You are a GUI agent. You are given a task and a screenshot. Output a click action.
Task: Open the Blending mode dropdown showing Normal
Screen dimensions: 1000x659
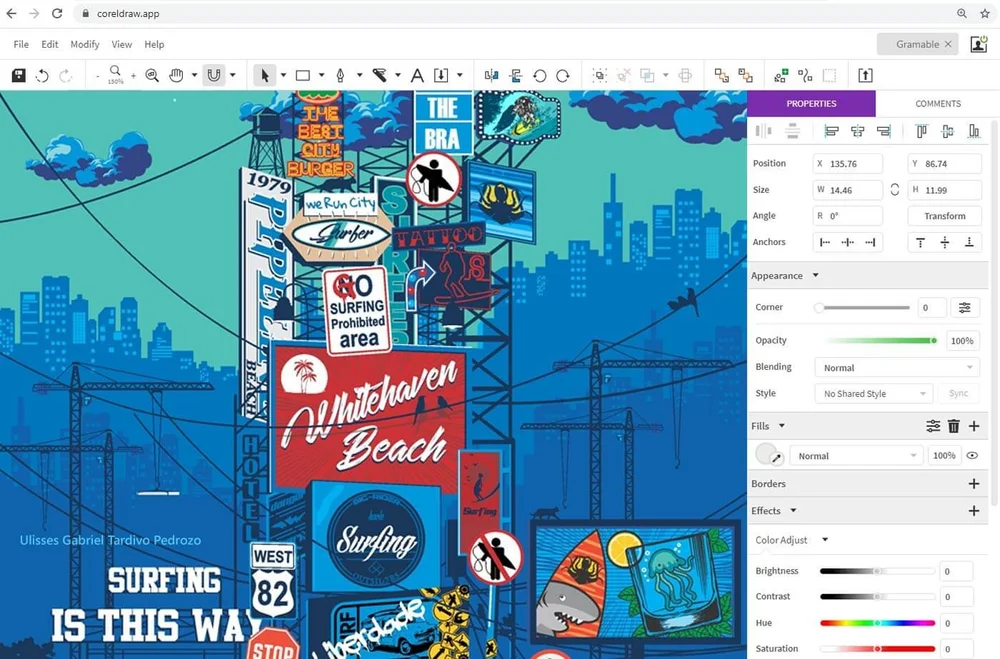895,367
